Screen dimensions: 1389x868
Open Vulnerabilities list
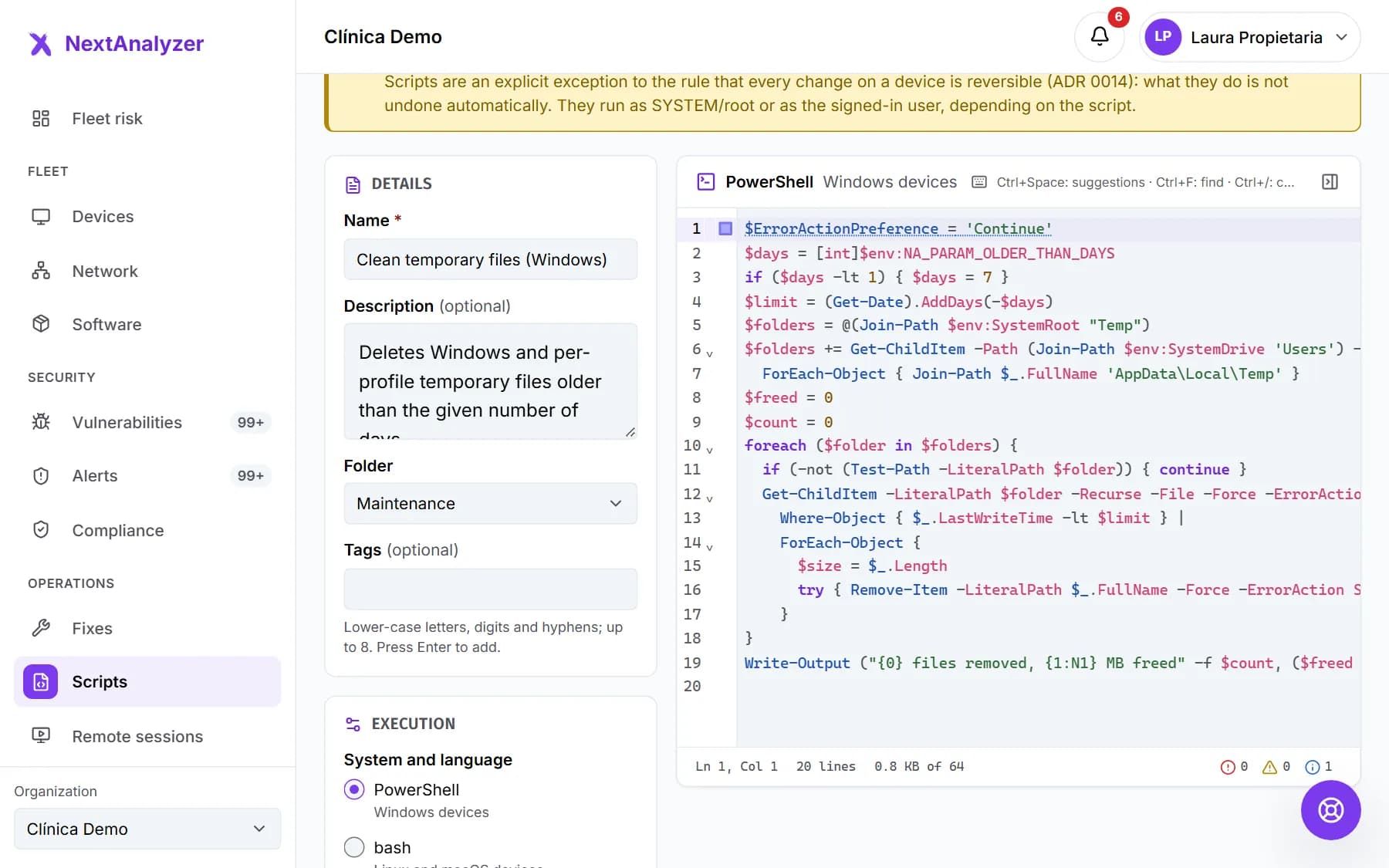tap(147, 423)
